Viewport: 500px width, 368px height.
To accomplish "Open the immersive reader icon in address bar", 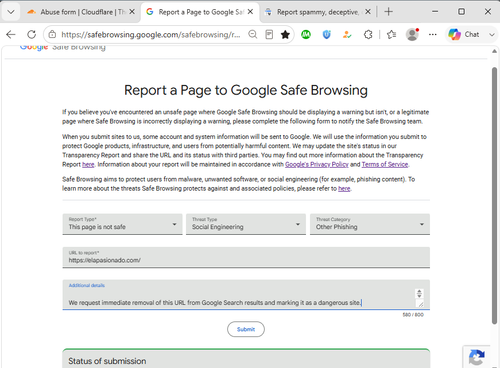I will 269,34.
